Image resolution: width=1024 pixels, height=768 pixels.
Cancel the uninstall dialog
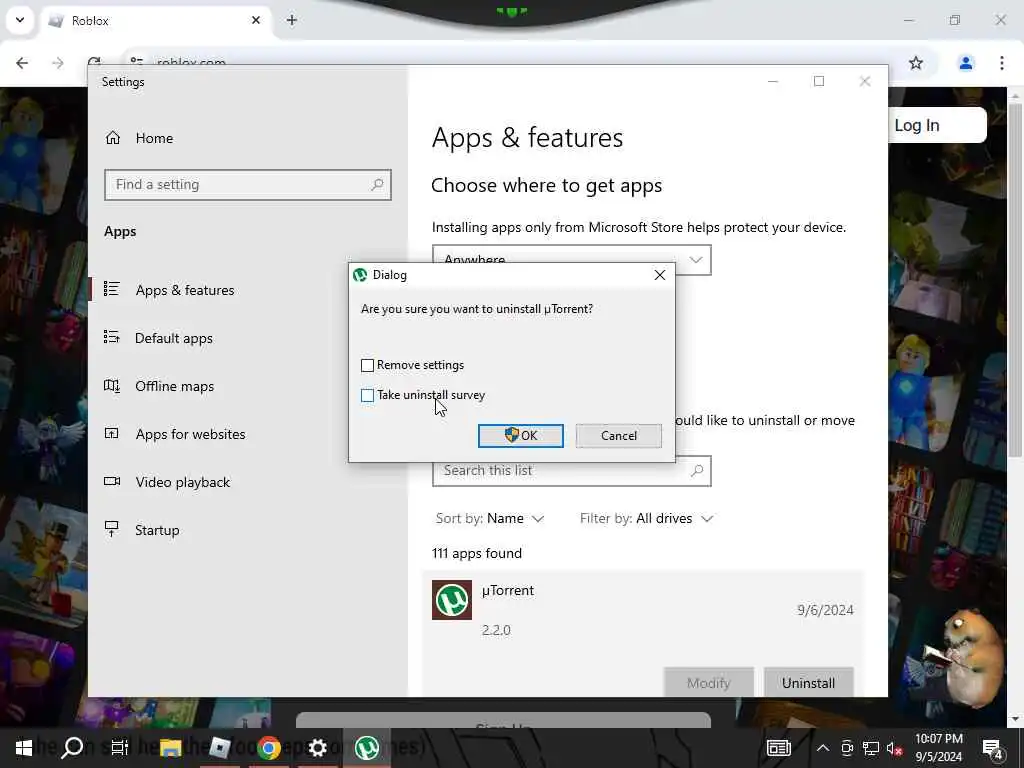pos(618,436)
